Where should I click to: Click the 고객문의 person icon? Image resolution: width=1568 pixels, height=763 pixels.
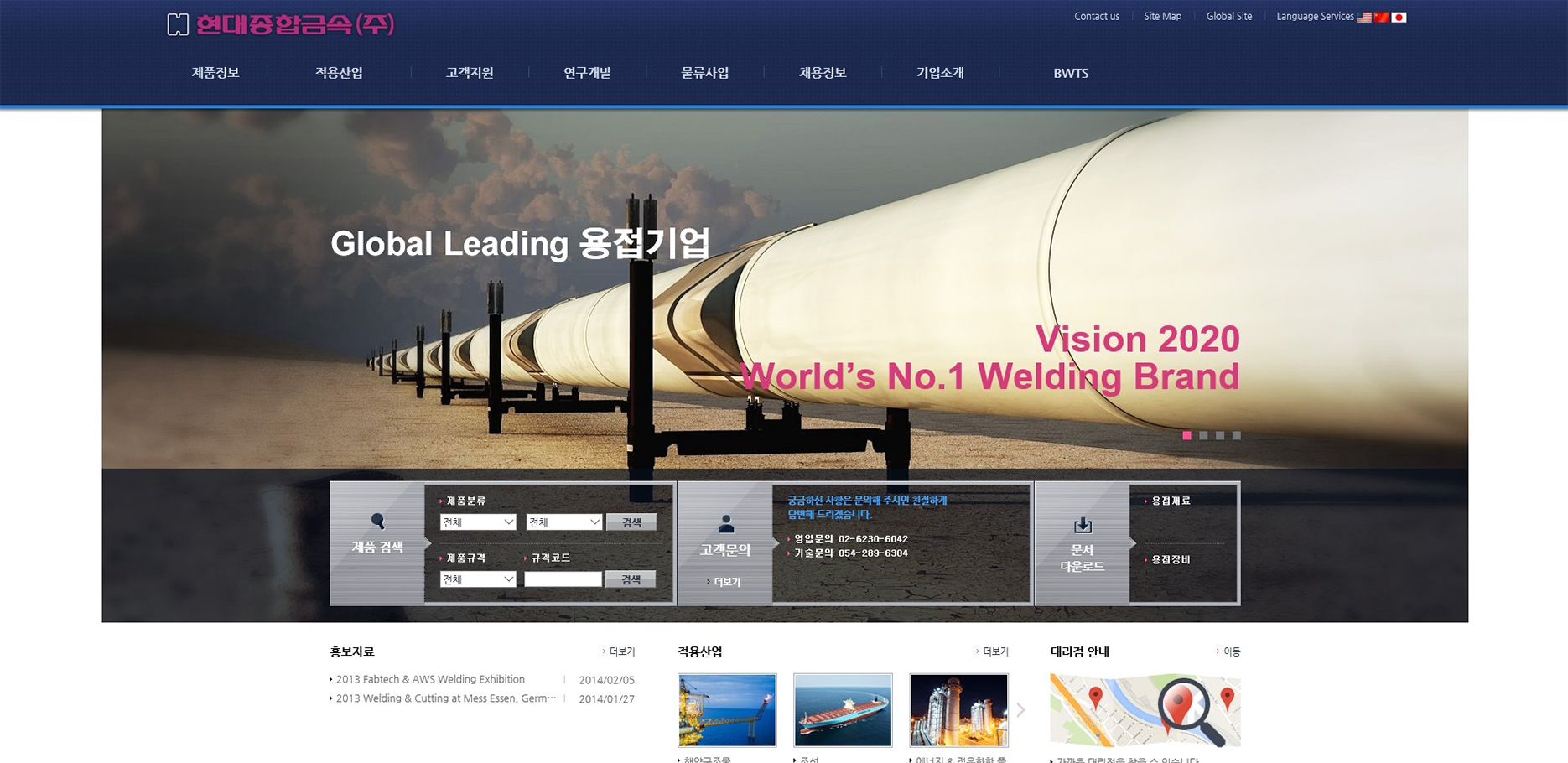pos(726,525)
